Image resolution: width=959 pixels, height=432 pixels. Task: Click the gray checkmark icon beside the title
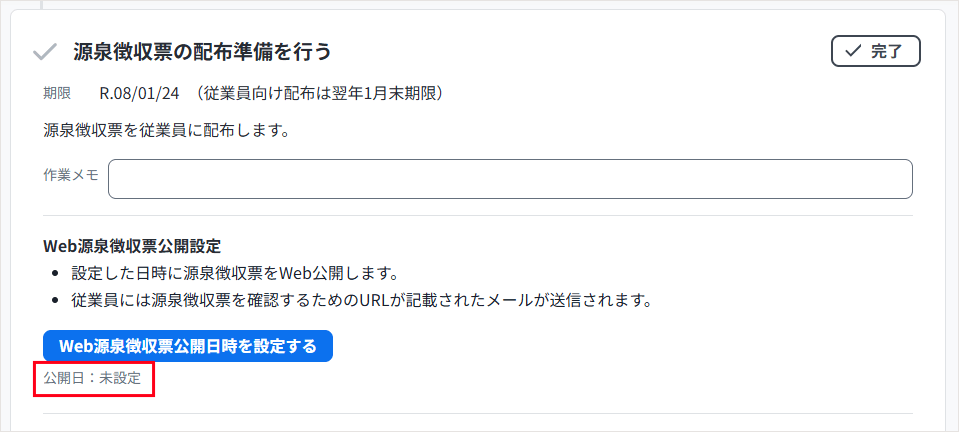tap(44, 51)
